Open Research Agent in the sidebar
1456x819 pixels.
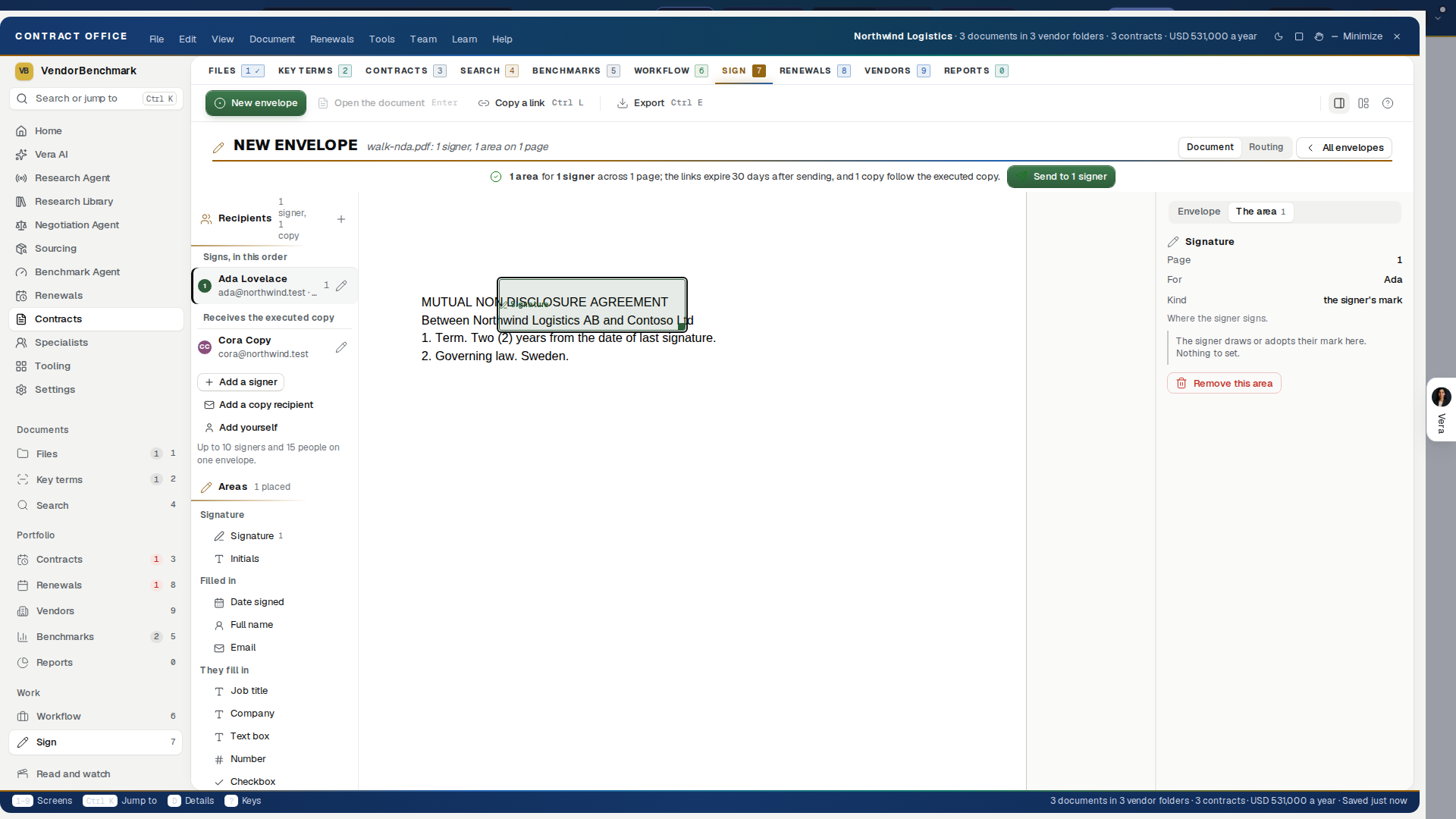coord(96,178)
